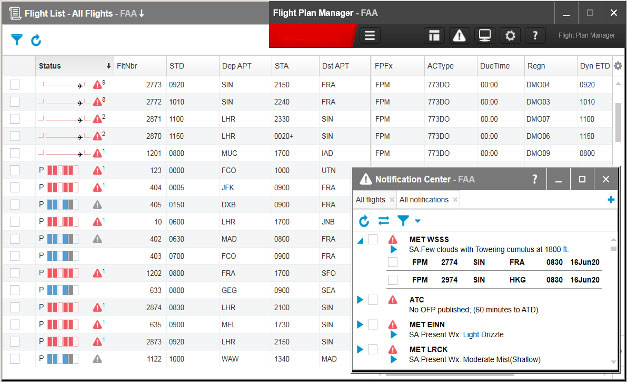Expand the ATC notification
Viewport: 627px width, 382px height.
[x=360, y=300]
